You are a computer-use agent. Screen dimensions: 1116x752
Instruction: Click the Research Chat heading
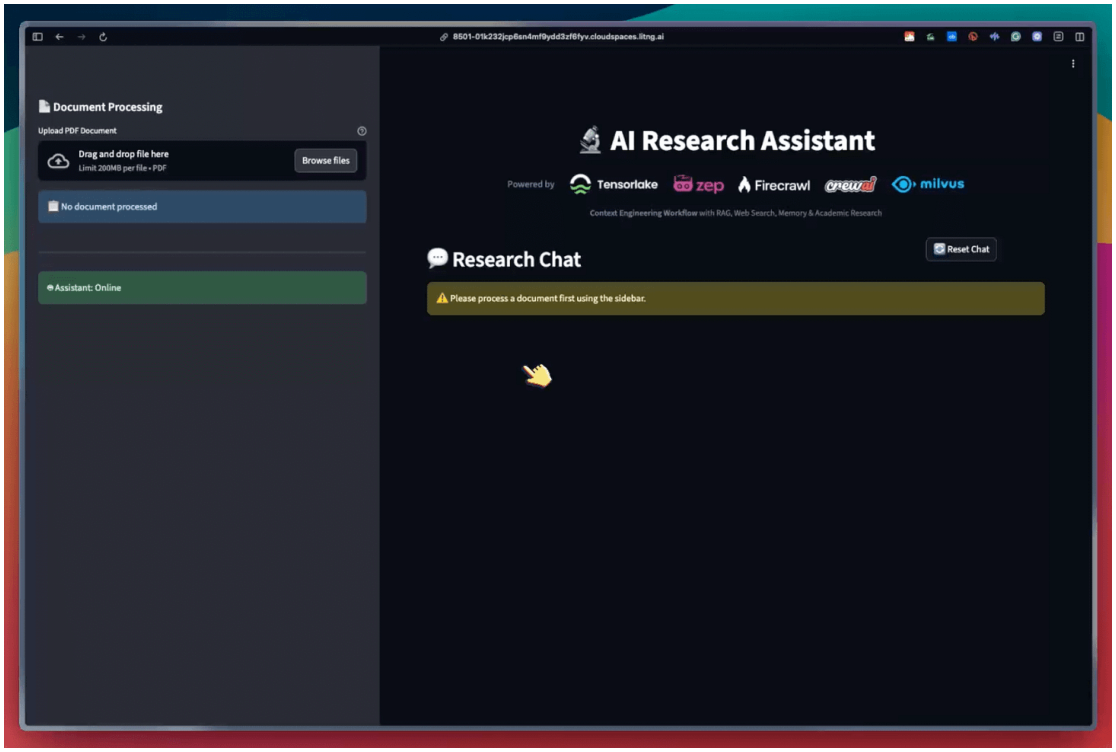[517, 260]
